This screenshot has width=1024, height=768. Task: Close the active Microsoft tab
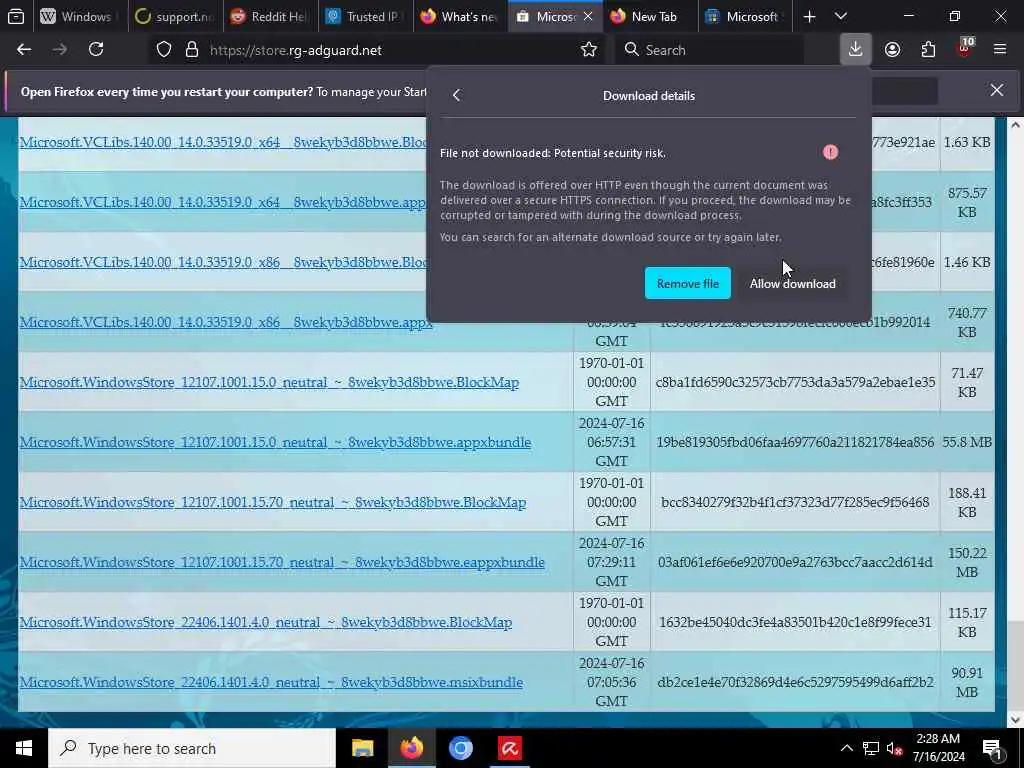pyautogui.click(x=588, y=16)
